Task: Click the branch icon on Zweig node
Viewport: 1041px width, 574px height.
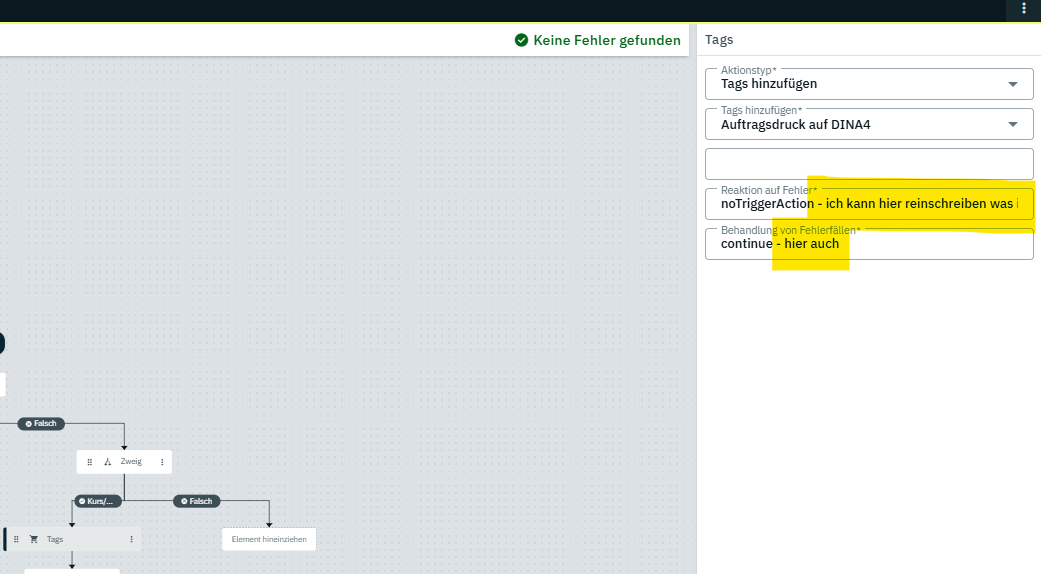Action: [x=107, y=462]
